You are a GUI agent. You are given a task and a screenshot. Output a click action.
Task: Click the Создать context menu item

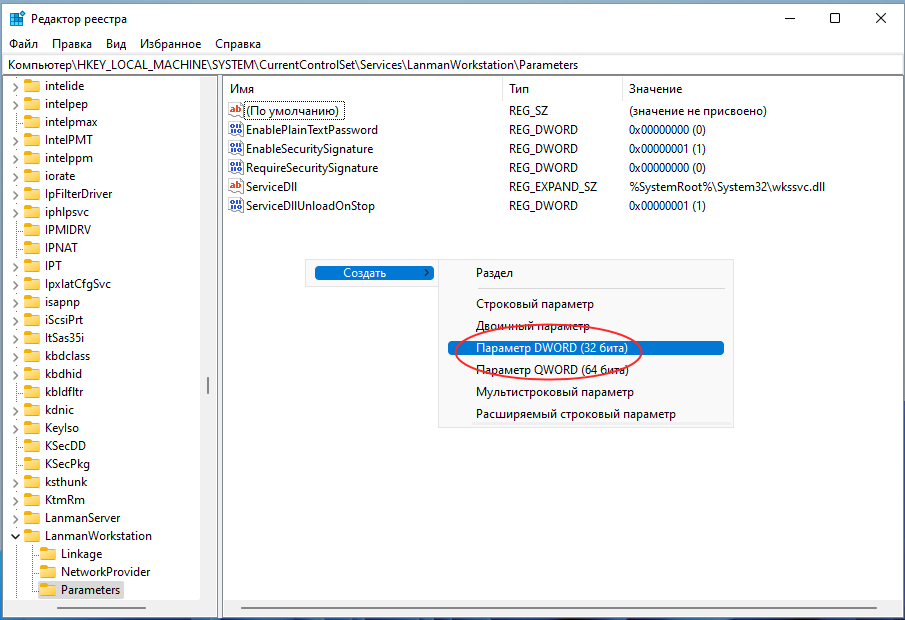pyautogui.click(x=374, y=272)
